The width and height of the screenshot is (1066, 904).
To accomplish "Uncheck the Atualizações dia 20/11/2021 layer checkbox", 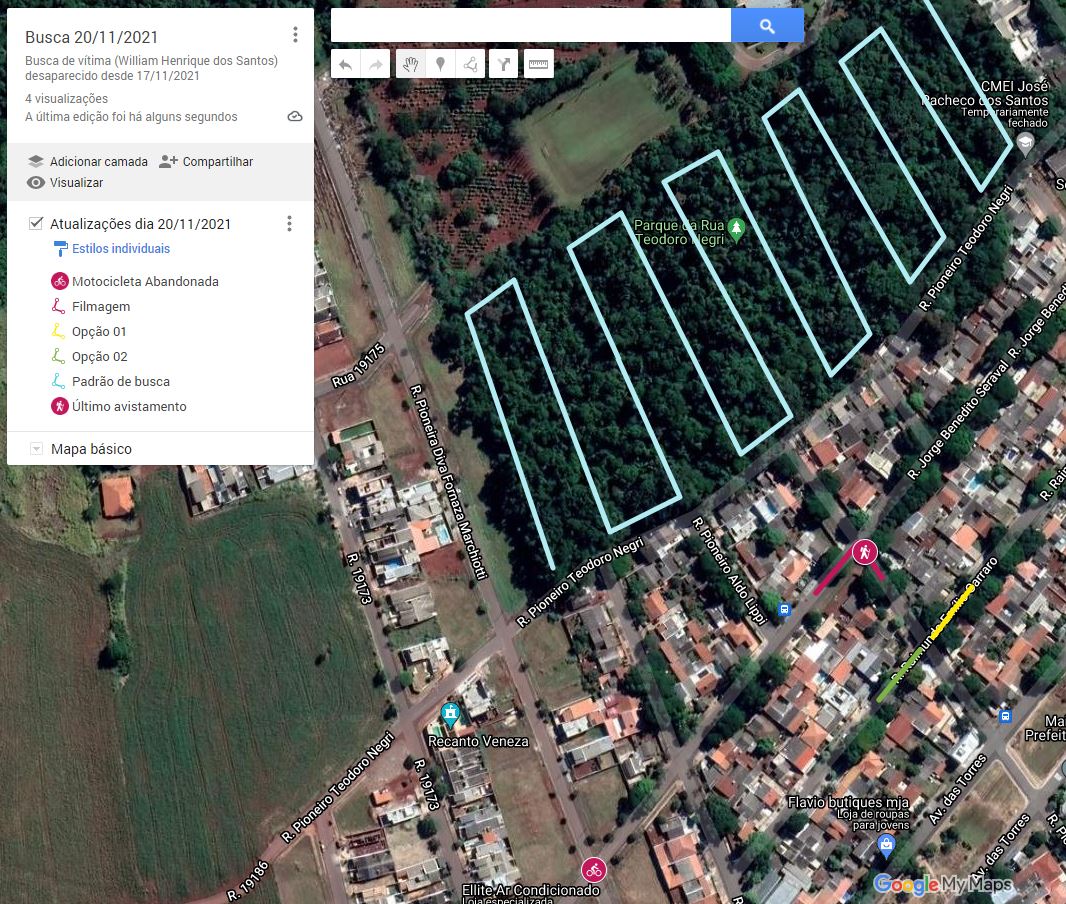I will point(36,223).
